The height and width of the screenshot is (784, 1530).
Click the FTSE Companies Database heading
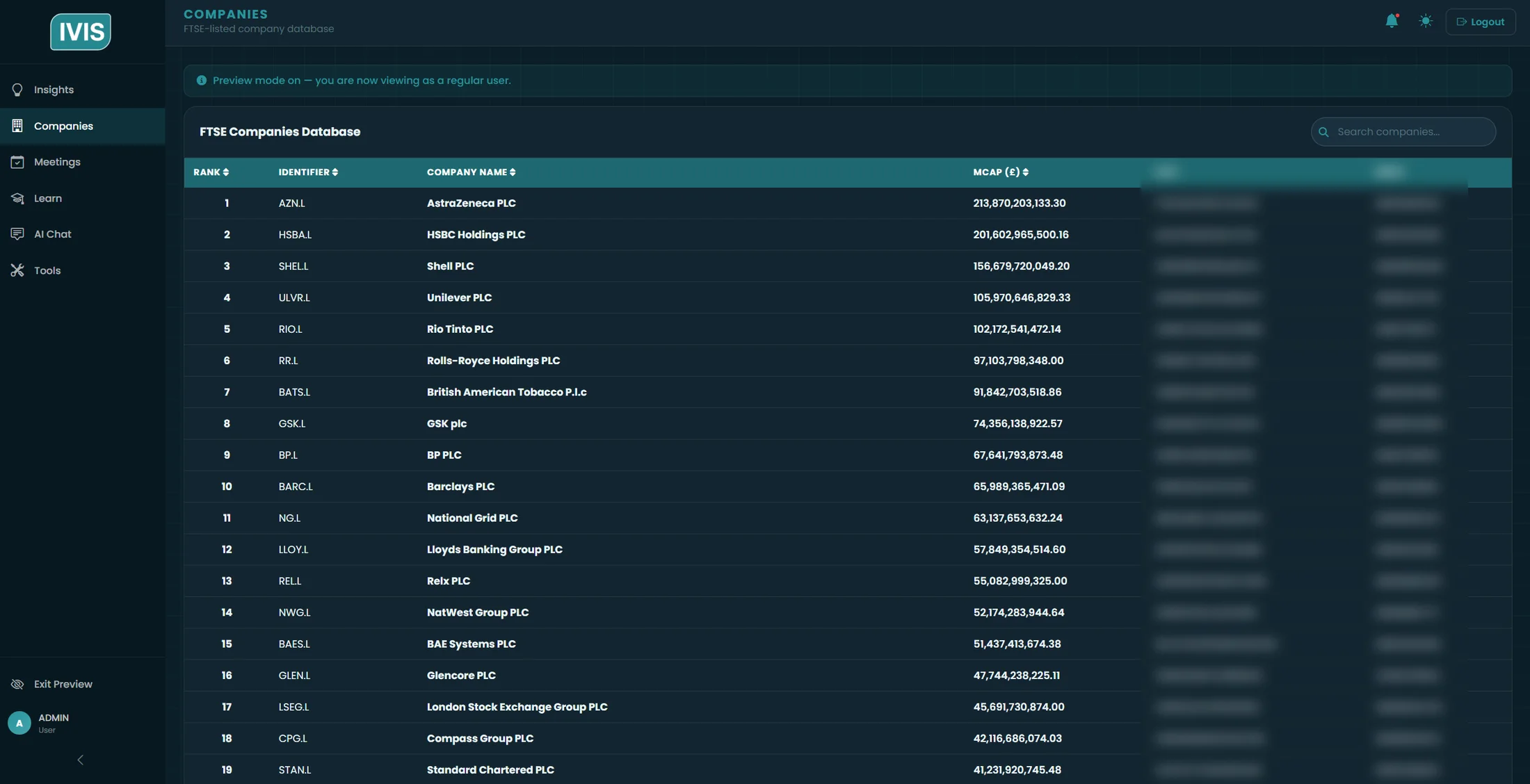pos(280,132)
